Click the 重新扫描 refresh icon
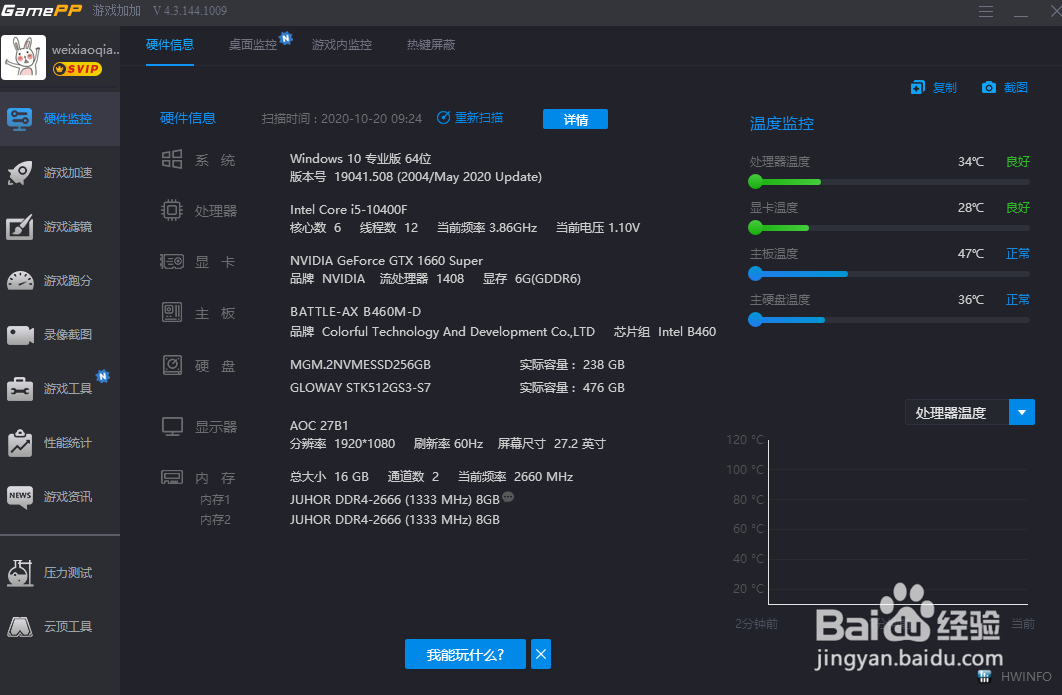 coord(443,118)
